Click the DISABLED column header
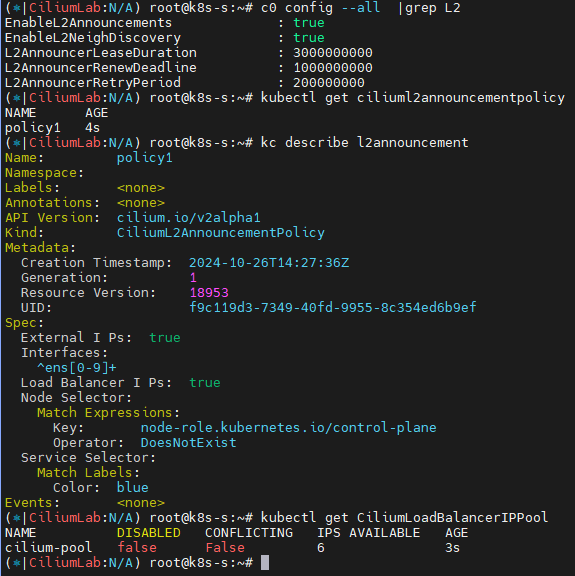This screenshot has height=576, width=575. (x=149, y=533)
